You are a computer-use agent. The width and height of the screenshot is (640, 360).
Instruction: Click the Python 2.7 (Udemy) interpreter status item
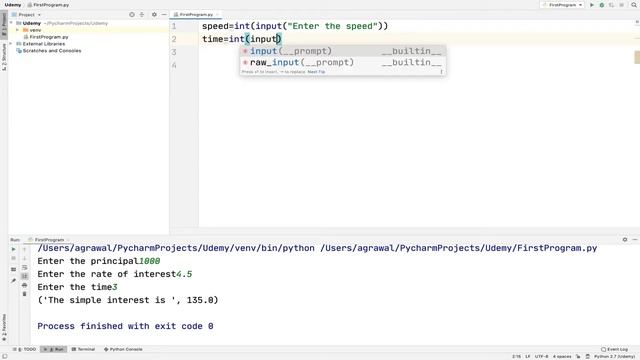tap(614, 356)
